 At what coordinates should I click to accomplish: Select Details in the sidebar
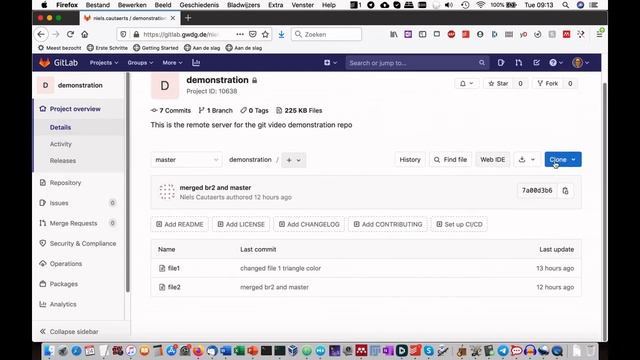point(60,127)
